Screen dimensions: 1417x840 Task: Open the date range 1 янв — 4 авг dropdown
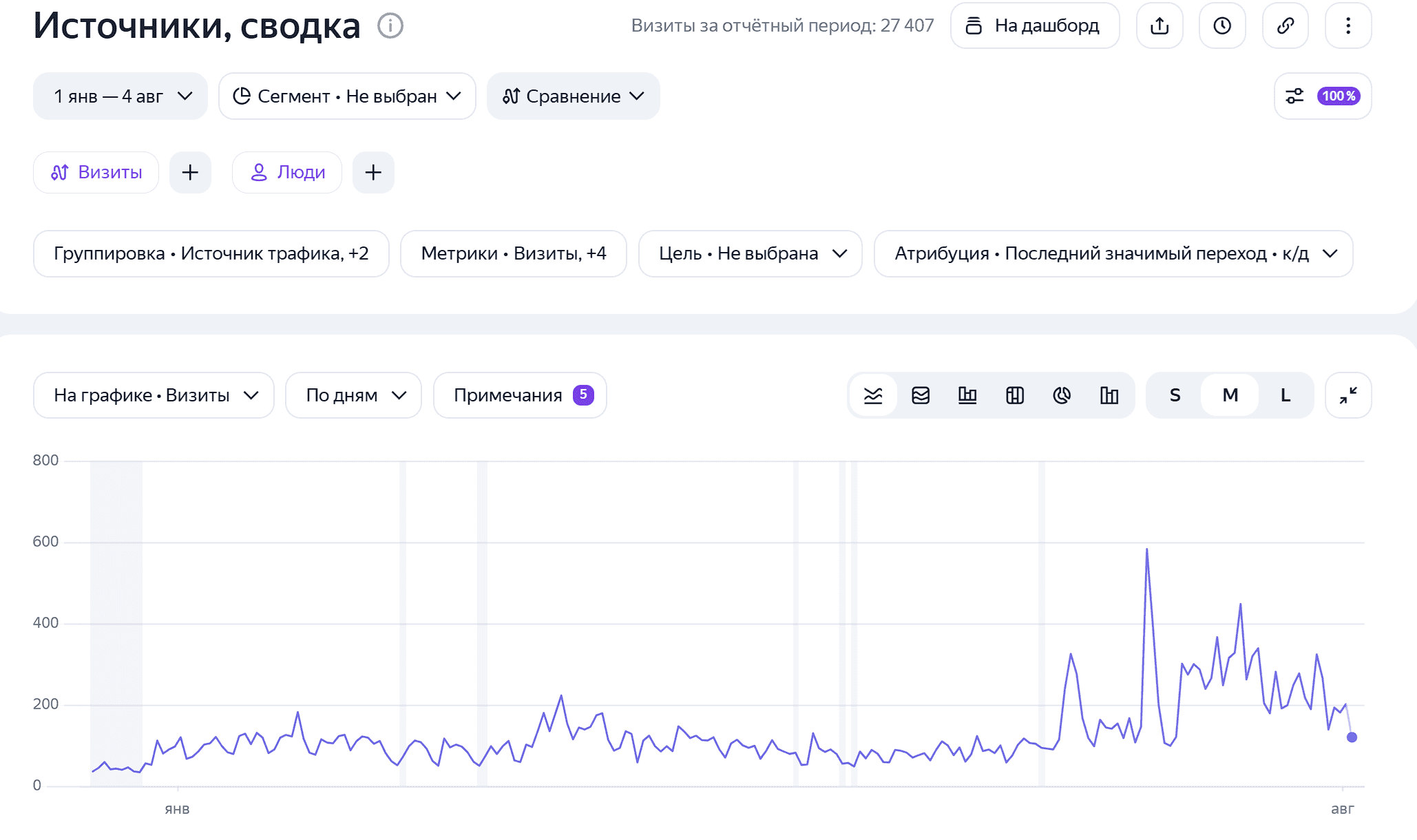tap(120, 96)
